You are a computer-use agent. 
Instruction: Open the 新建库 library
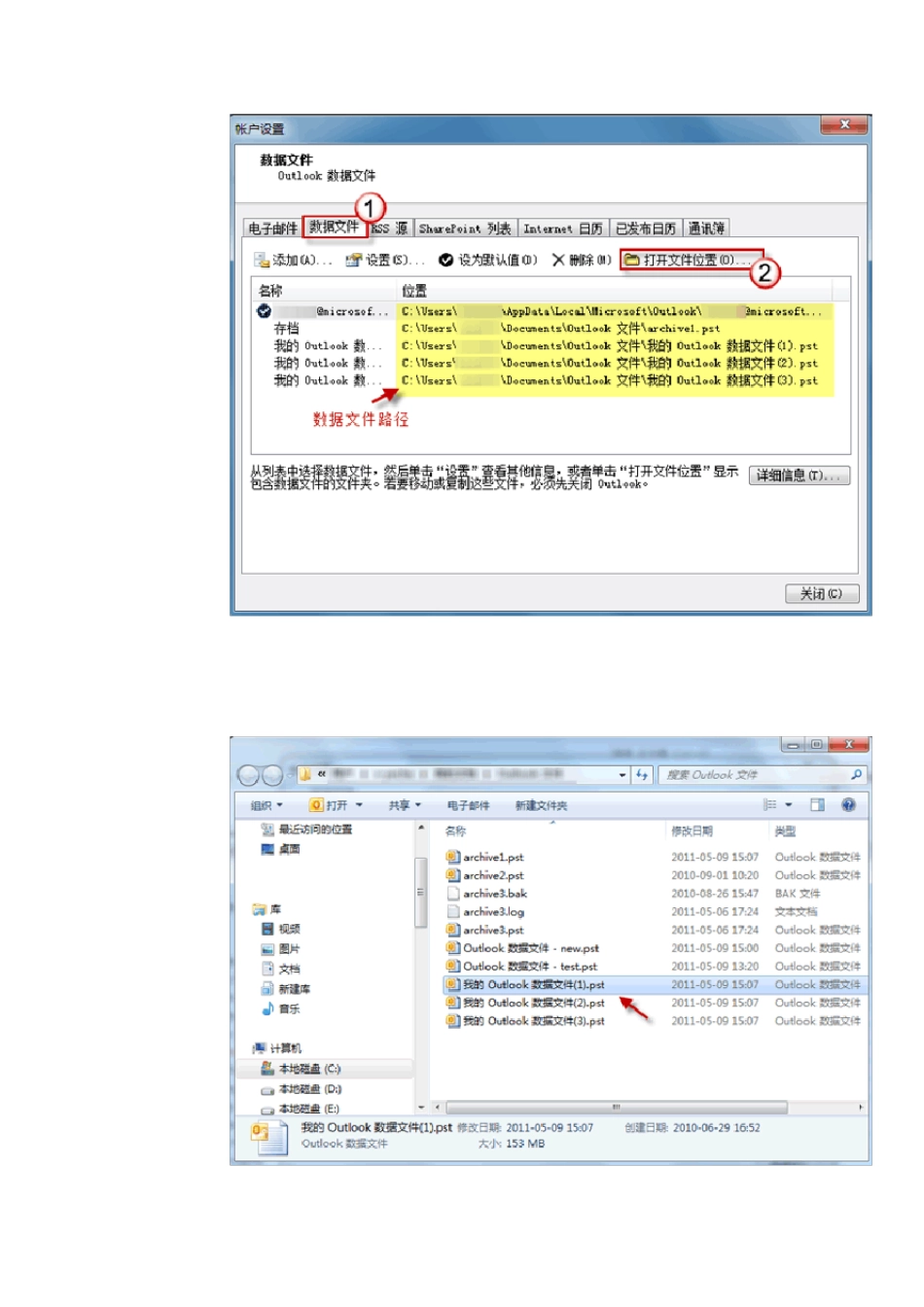285,989
